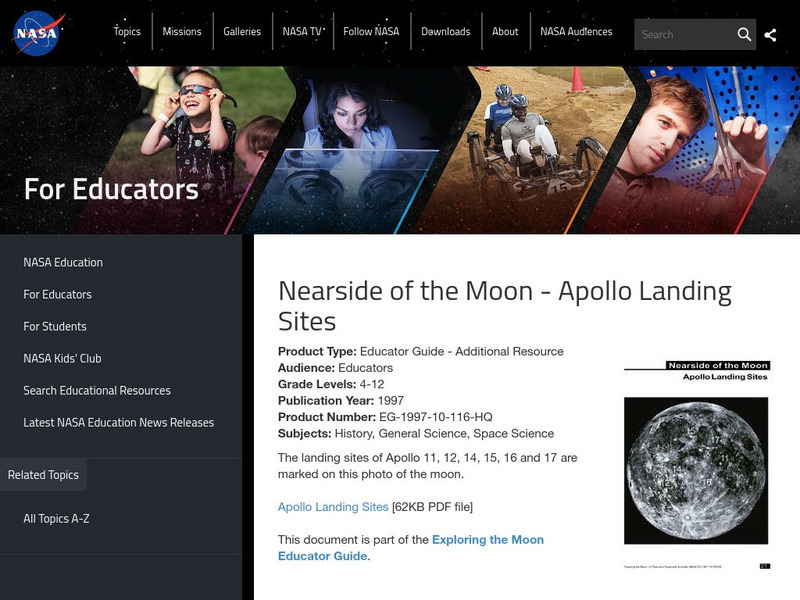The width and height of the screenshot is (800, 600).
Task: Open the share icon menu
Action: point(770,35)
